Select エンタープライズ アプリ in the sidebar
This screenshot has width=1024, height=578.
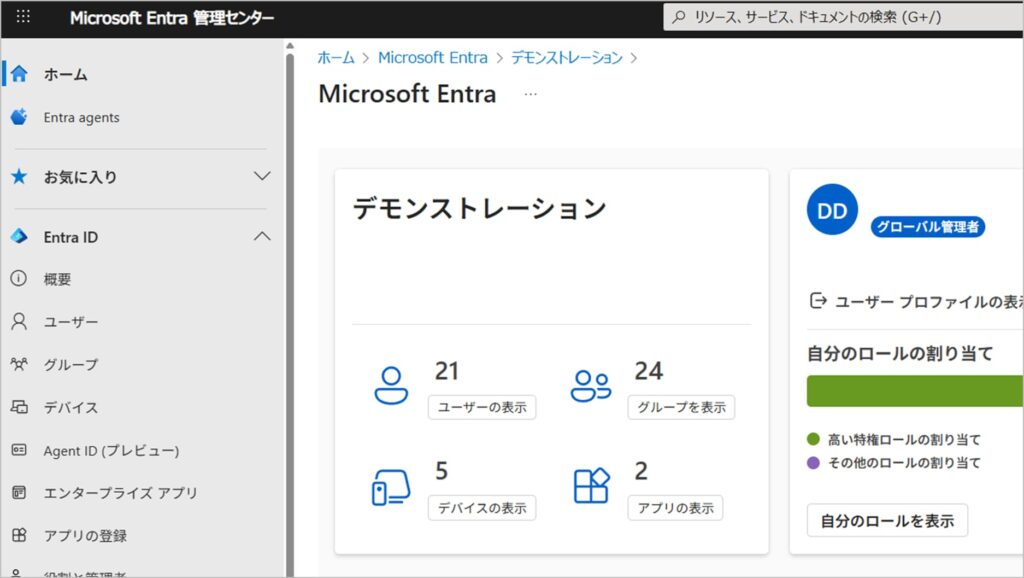pos(120,493)
